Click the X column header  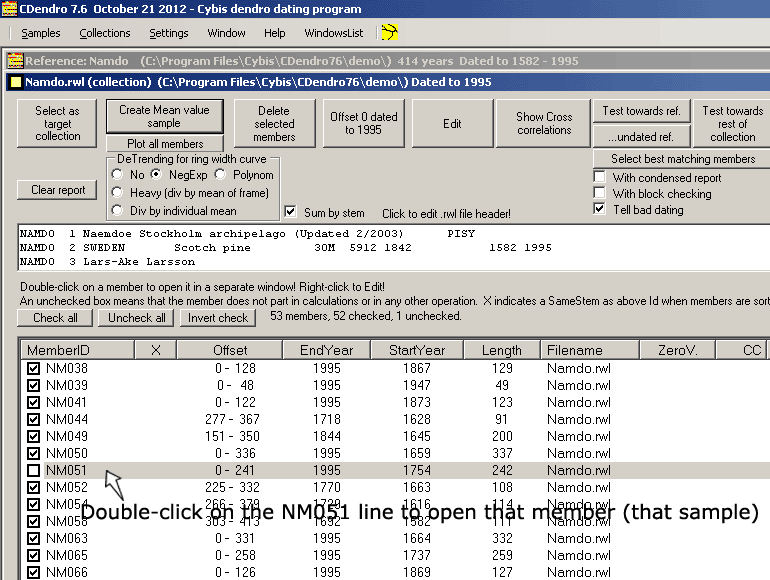point(156,350)
